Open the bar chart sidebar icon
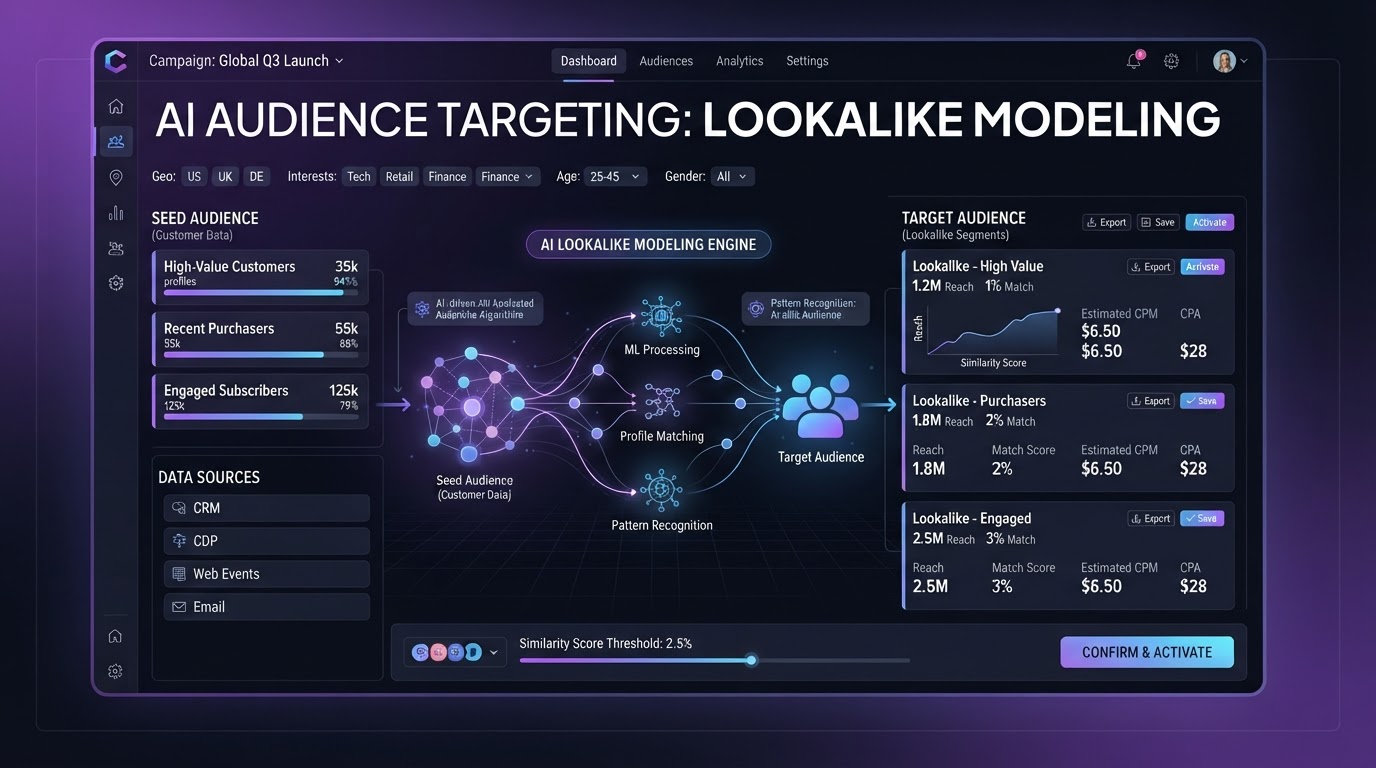Viewport: 1376px width, 768px height. tap(116, 213)
